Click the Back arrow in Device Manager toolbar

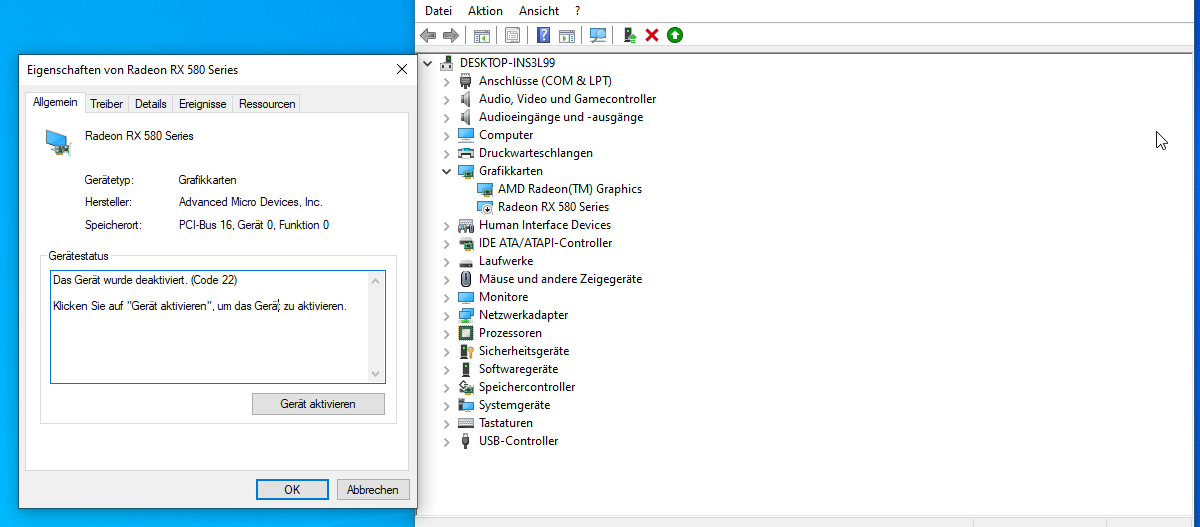point(428,35)
